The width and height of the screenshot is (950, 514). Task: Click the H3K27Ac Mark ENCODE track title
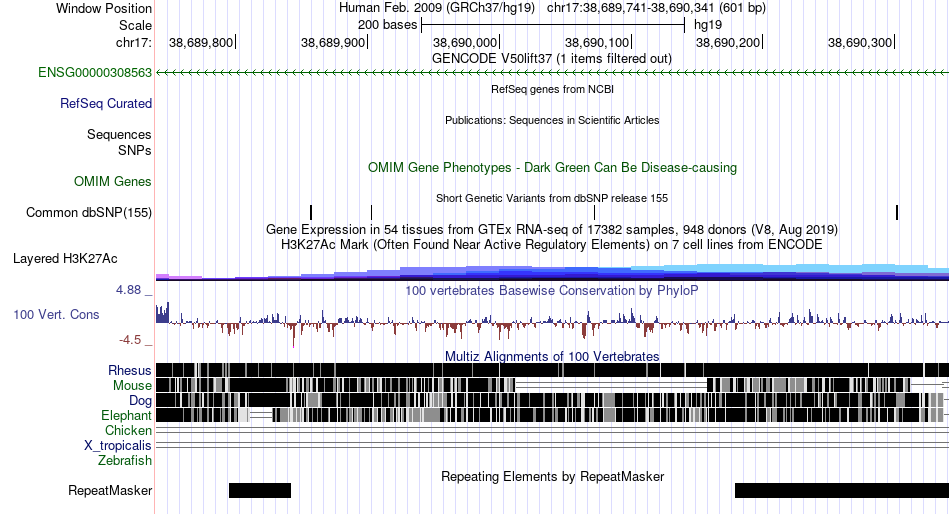(x=552, y=245)
